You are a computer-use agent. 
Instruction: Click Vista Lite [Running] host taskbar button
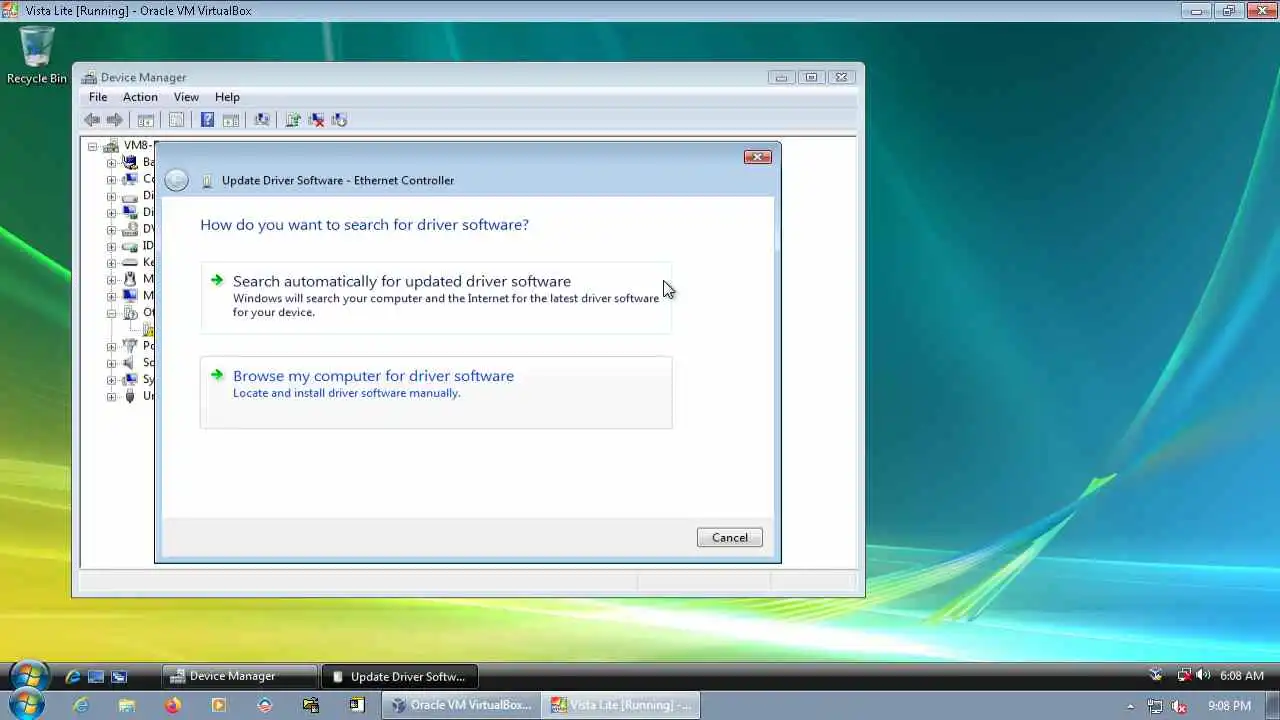621,705
